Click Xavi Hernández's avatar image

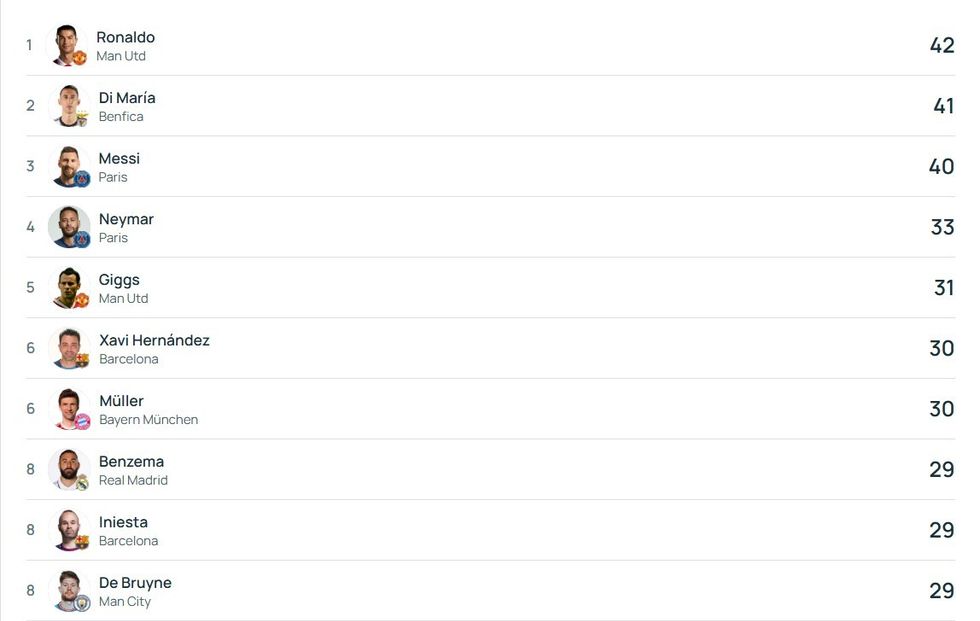69,348
